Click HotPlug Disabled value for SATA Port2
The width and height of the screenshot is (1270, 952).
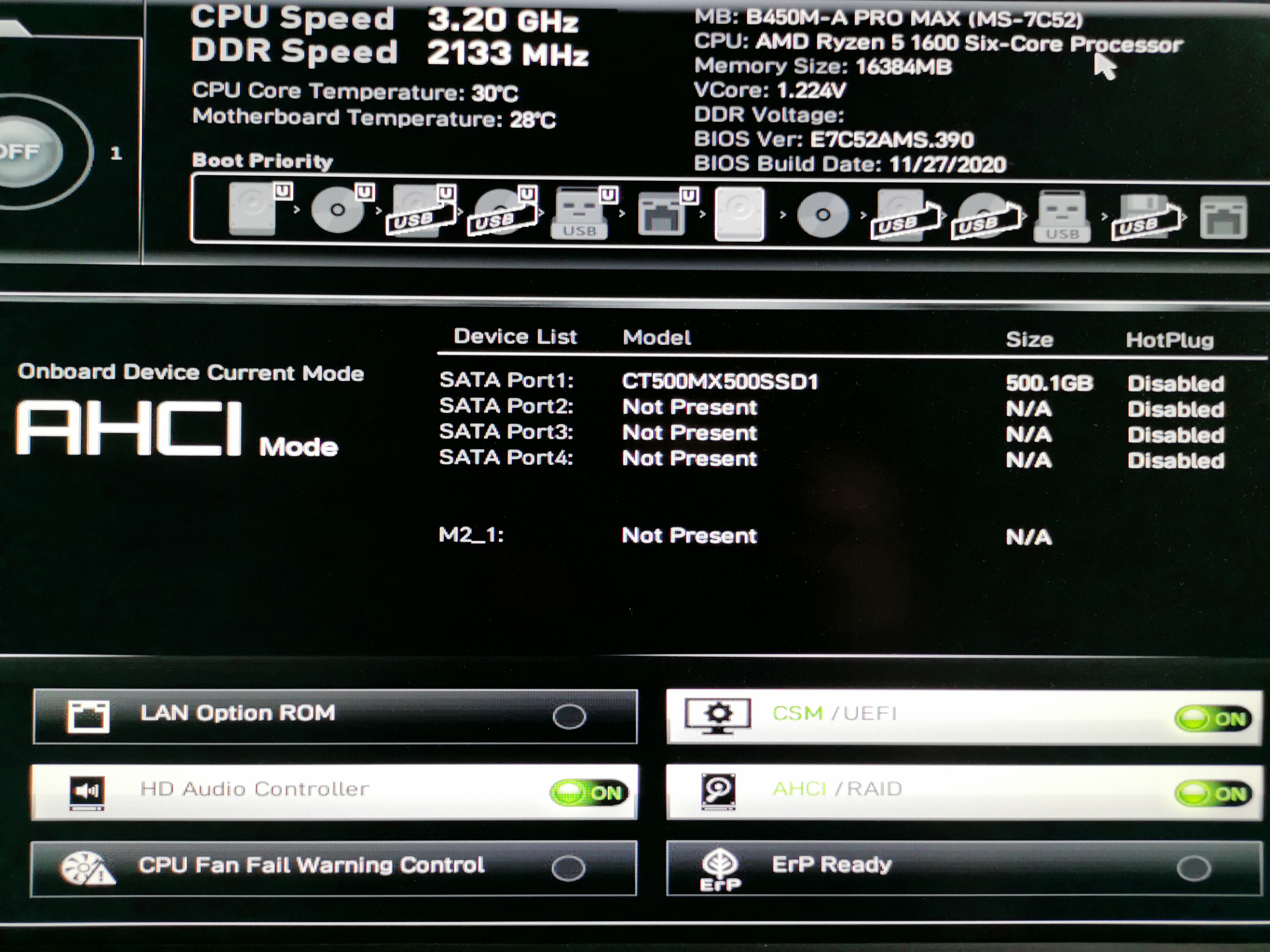[1175, 409]
